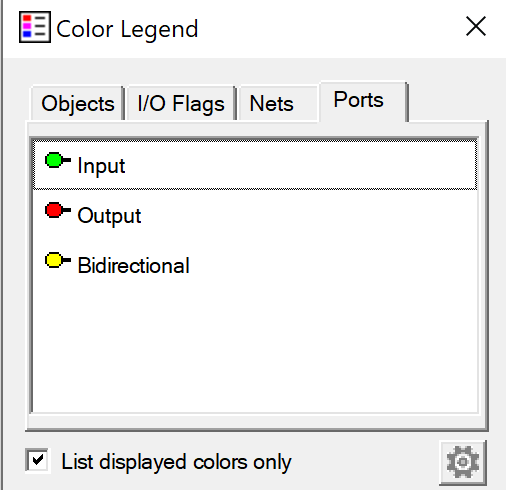Switch to the Objects tab

point(78,103)
